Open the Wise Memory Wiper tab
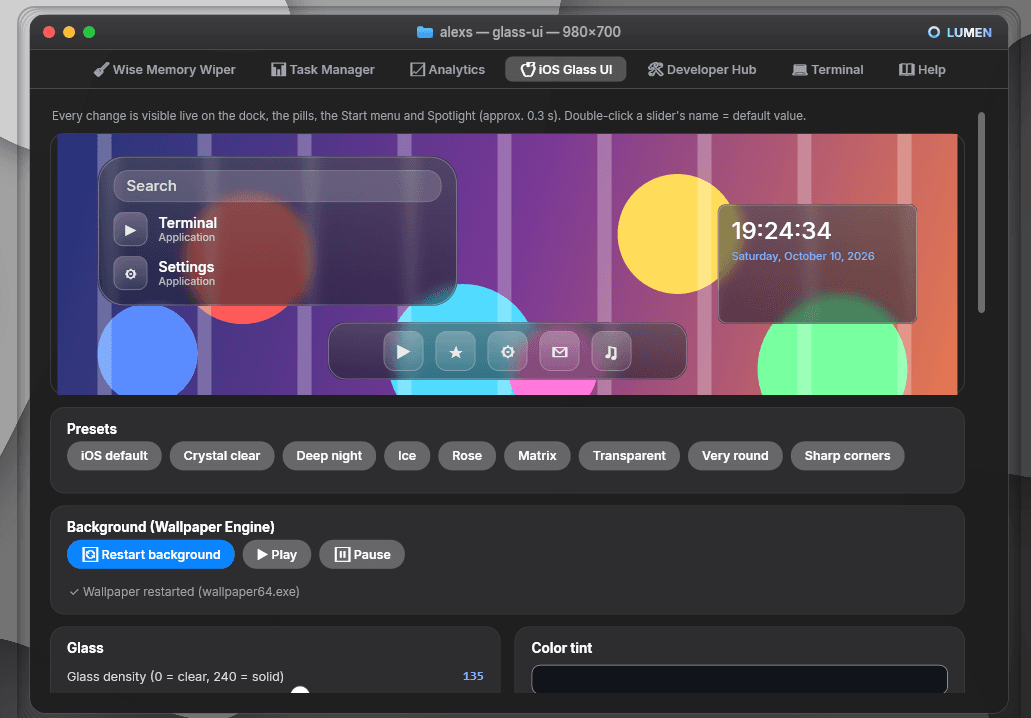This screenshot has height=718, width=1031. point(164,70)
